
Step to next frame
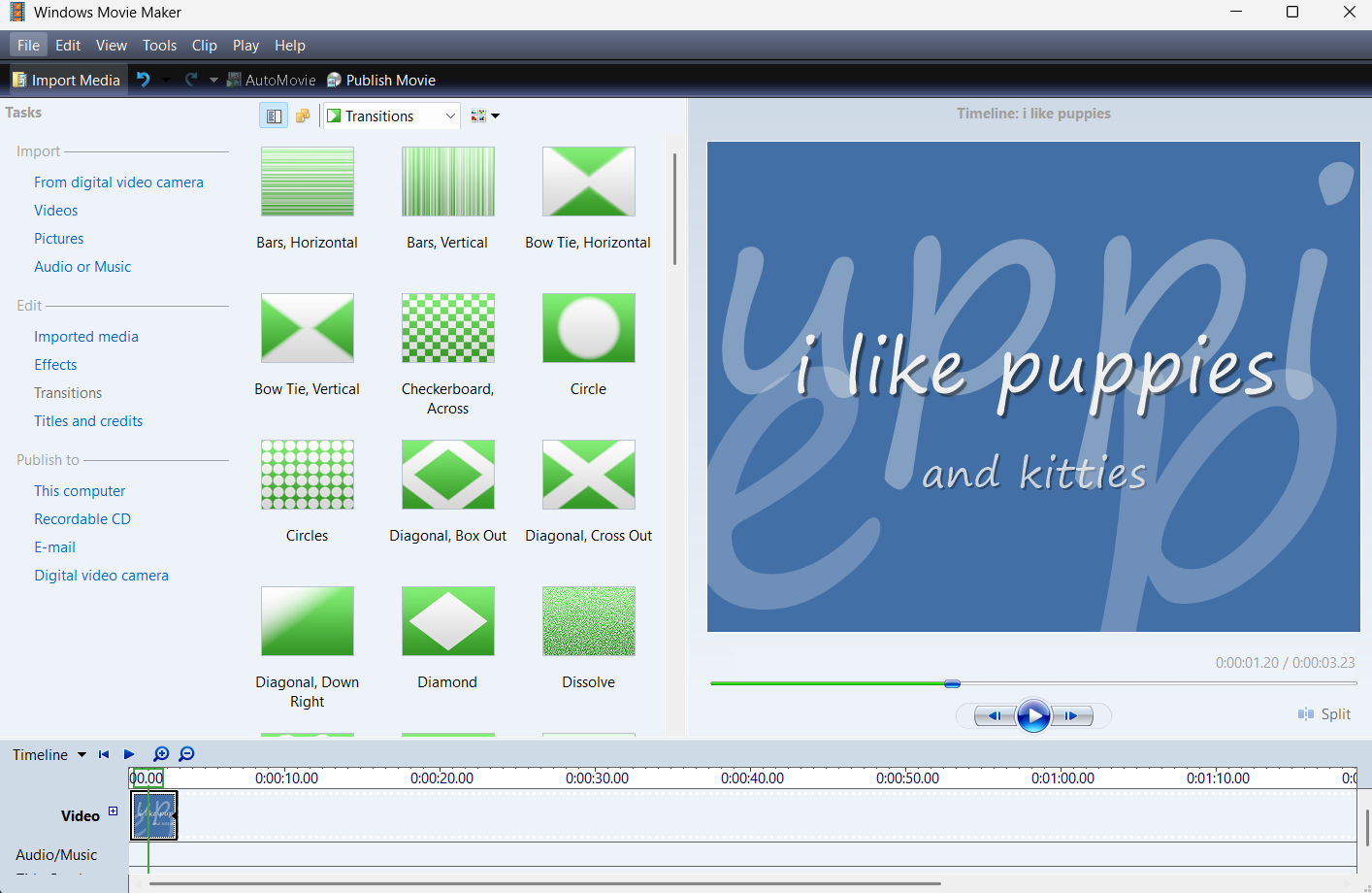(1072, 716)
